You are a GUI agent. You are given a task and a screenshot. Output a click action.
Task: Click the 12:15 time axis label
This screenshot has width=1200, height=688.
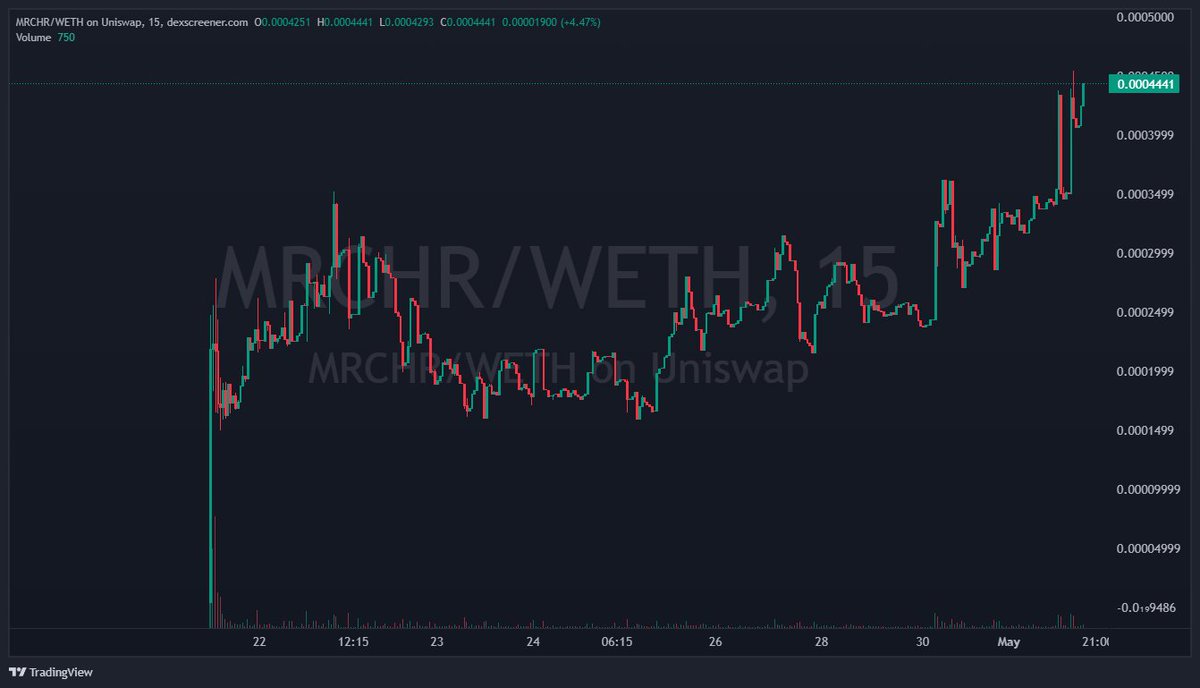tap(354, 641)
